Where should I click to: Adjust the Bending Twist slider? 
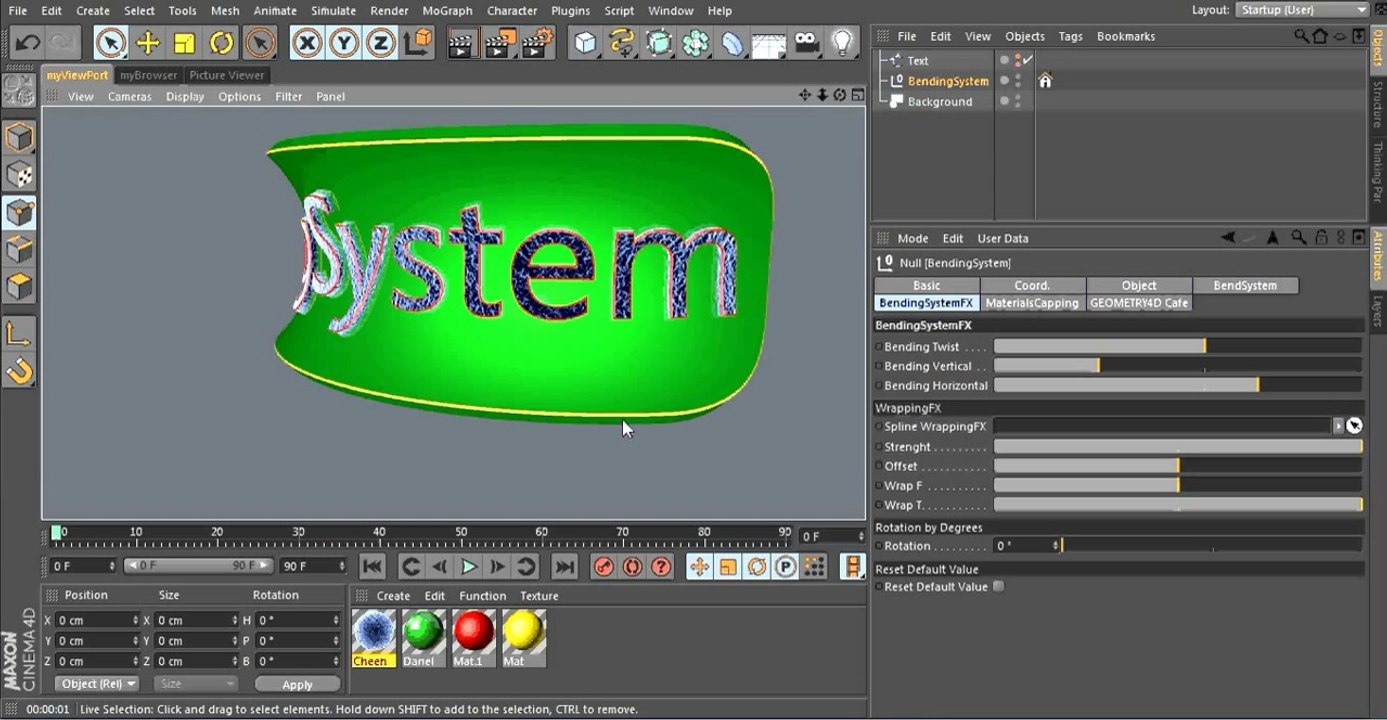[x=1177, y=346]
